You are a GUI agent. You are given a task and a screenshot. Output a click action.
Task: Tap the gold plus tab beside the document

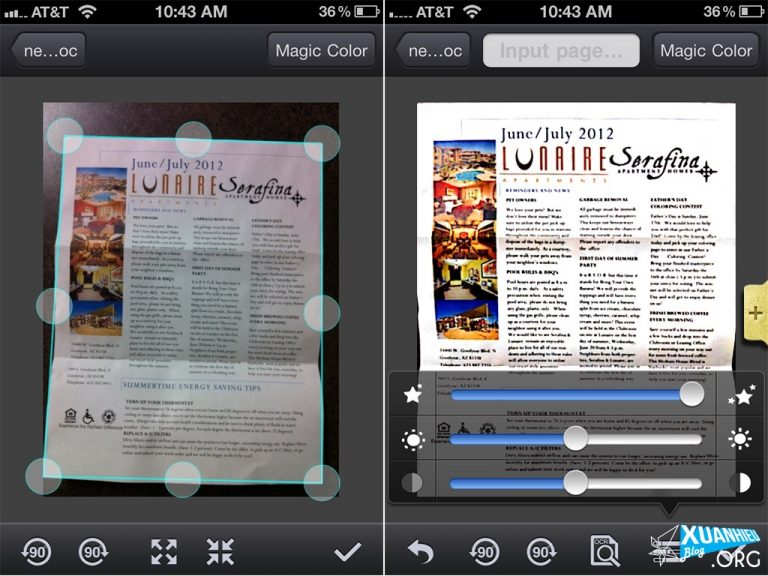(x=755, y=312)
